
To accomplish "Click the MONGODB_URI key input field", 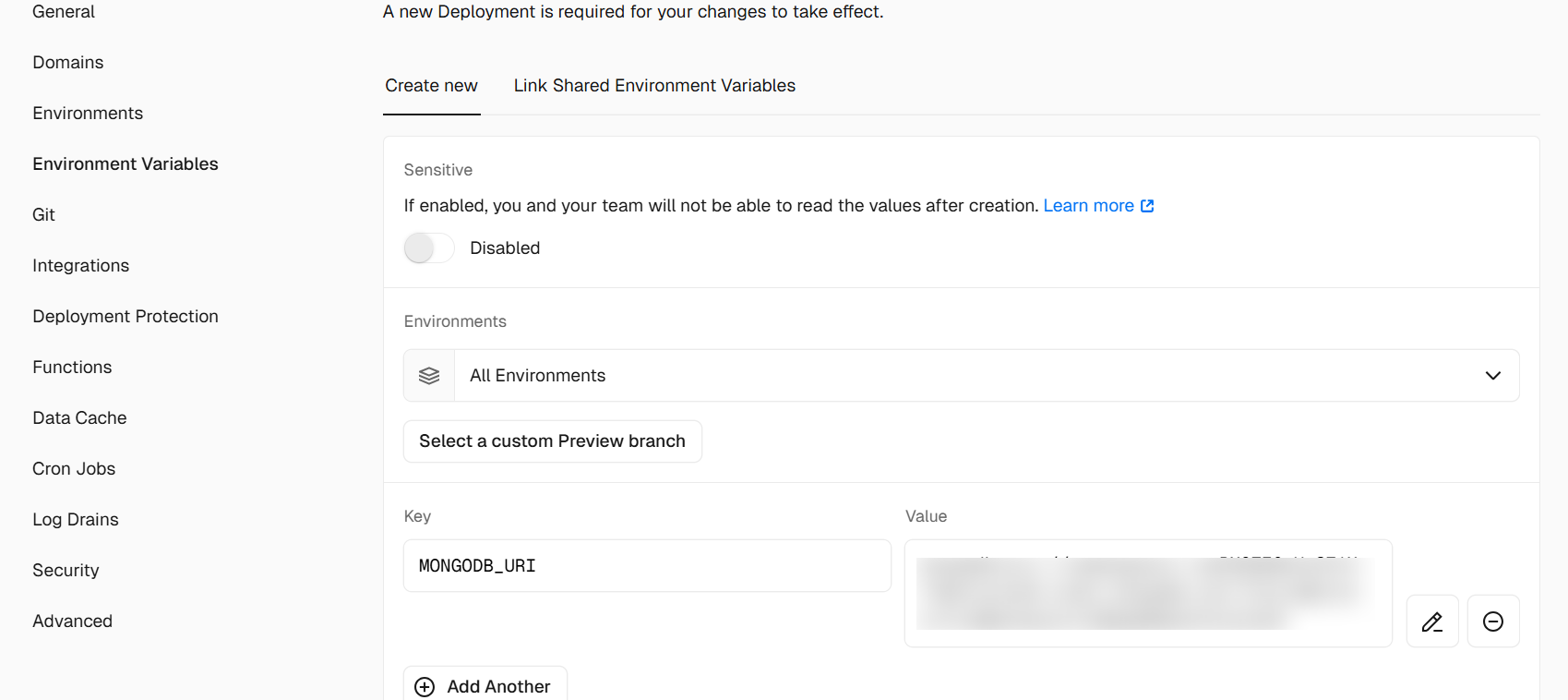I will pyautogui.click(x=646, y=566).
